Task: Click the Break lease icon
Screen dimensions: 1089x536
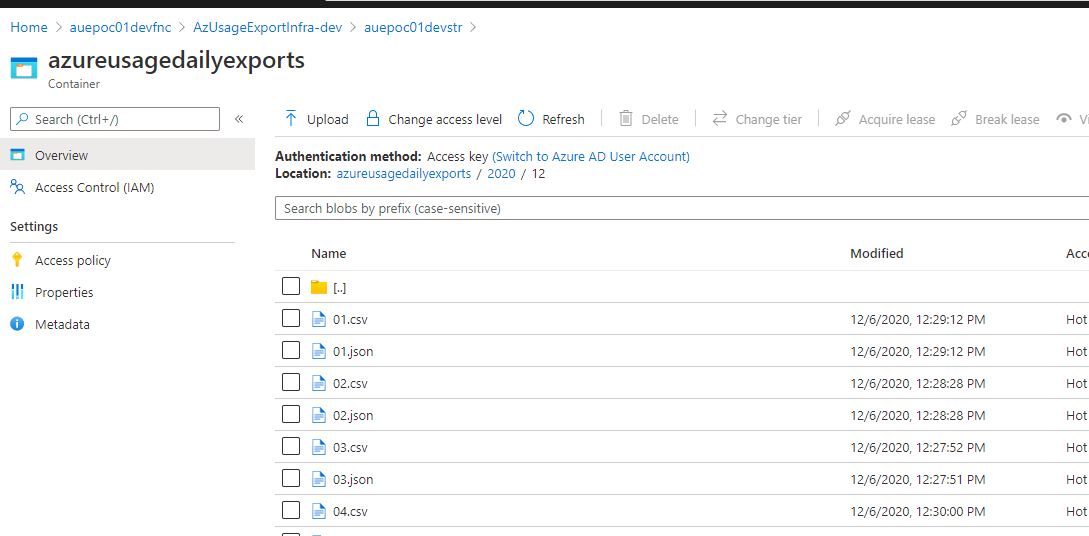Action: [959, 119]
